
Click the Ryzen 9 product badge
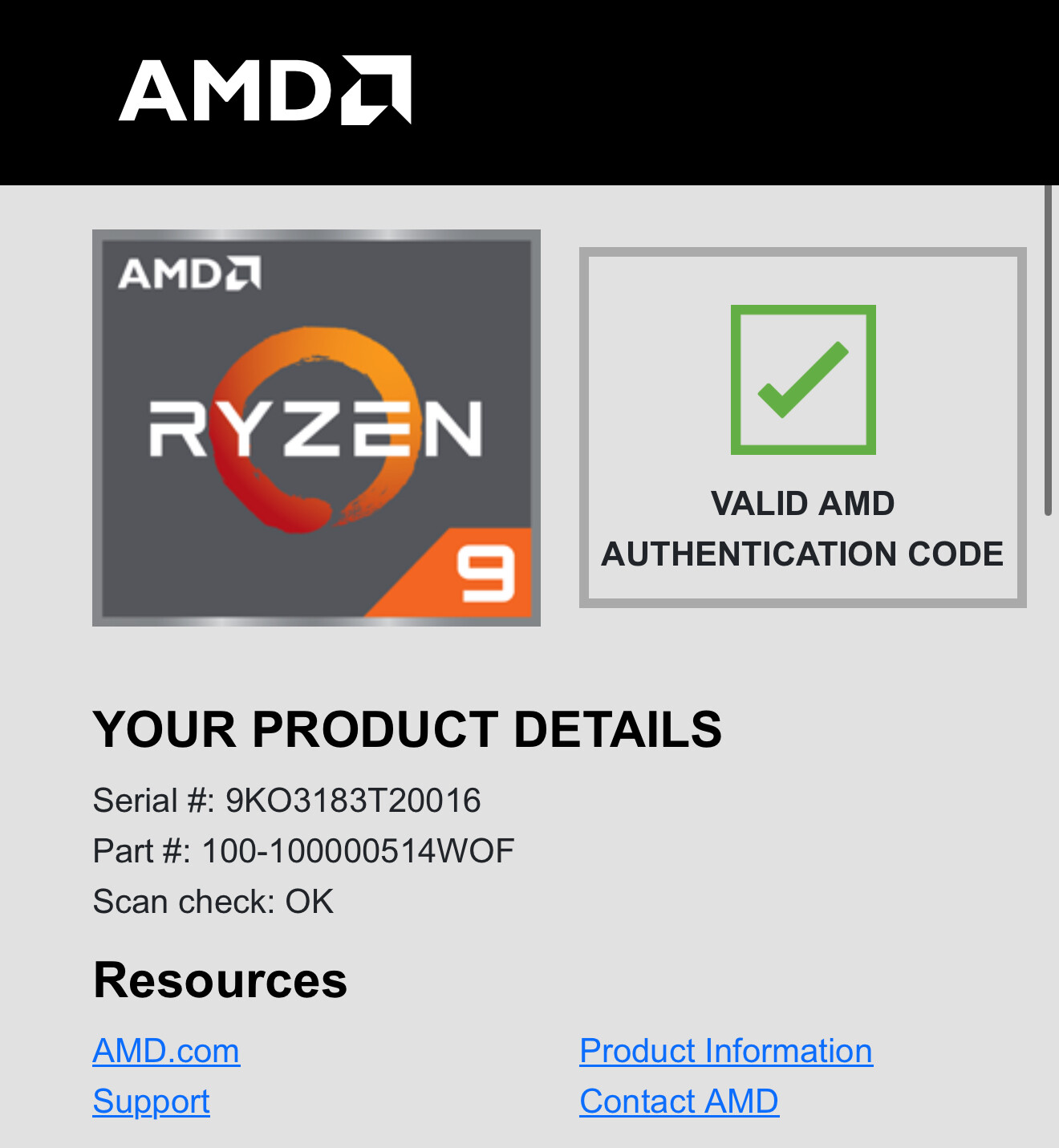[316, 428]
